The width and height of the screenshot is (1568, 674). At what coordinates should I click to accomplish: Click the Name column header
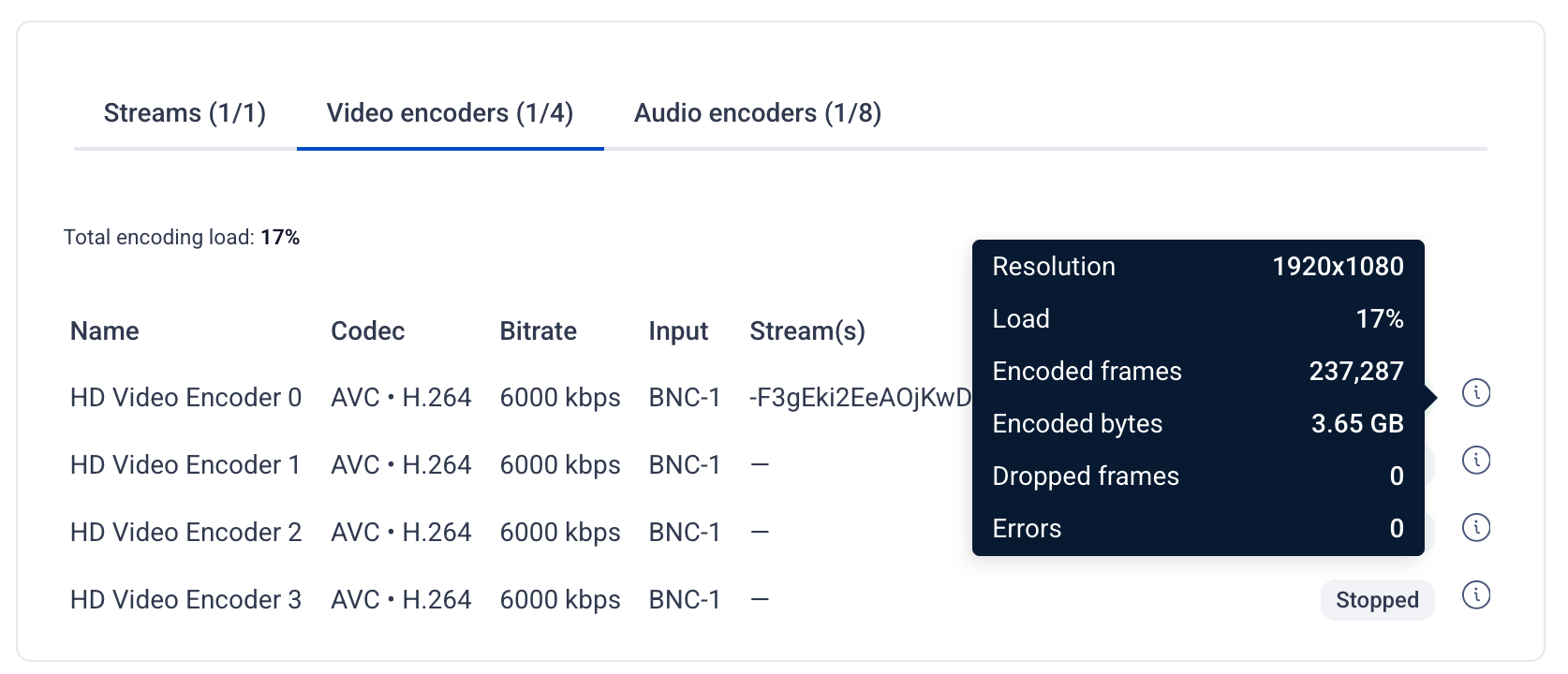point(105,331)
